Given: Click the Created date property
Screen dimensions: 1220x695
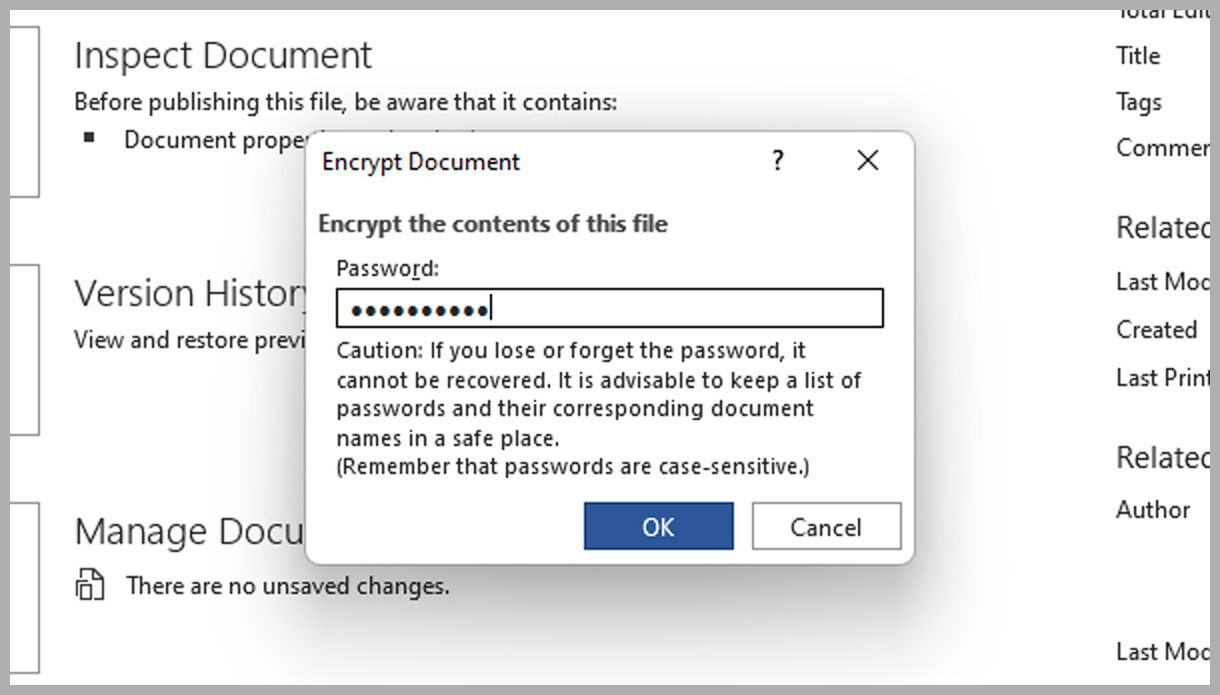Looking at the screenshot, I should [x=1155, y=330].
